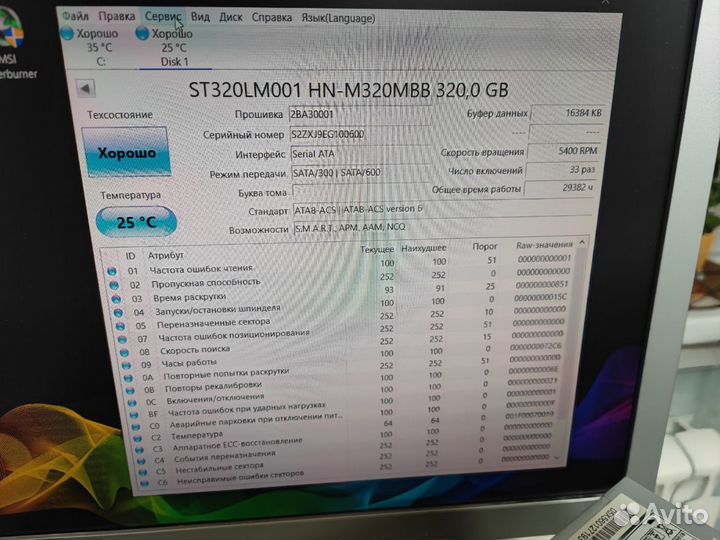Go to previous disk with back arrow
Image resolution: width=720 pixels, height=540 pixels.
85,88
